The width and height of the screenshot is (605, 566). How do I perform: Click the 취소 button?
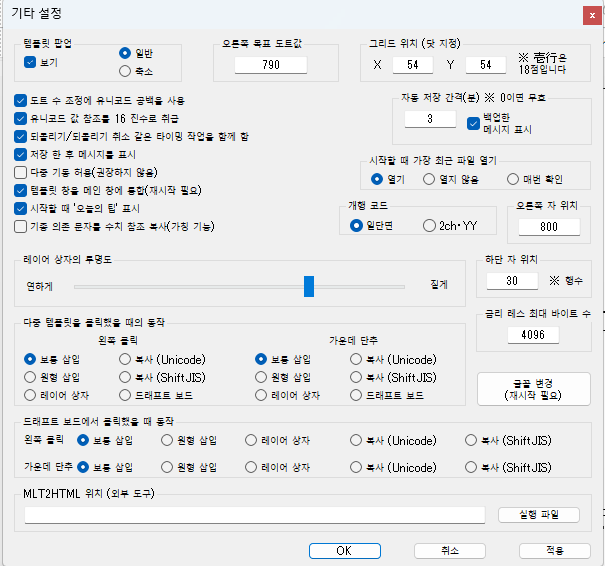[450, 551]
